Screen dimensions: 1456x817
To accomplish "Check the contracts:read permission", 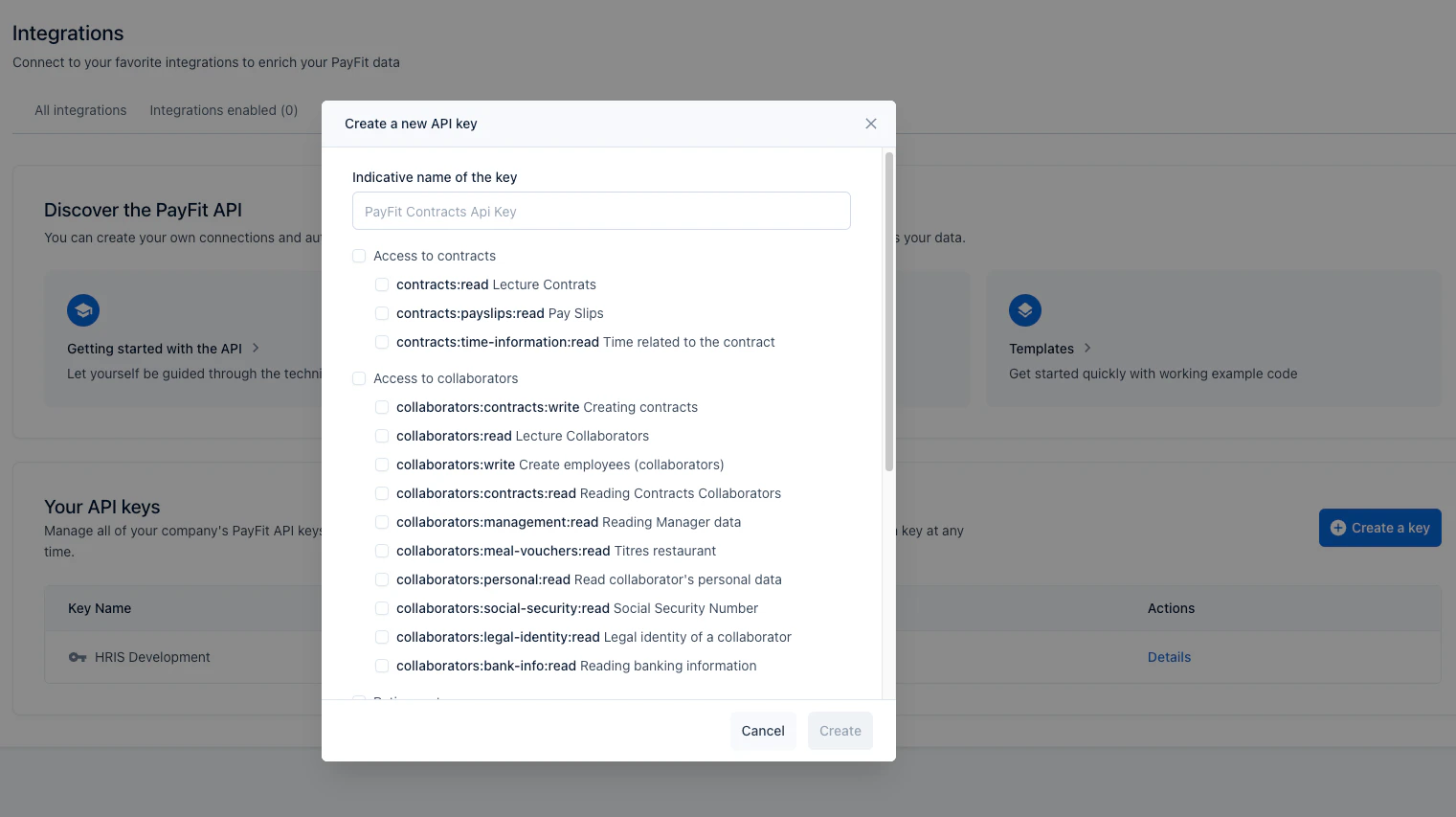I will (x=382, y=284).
